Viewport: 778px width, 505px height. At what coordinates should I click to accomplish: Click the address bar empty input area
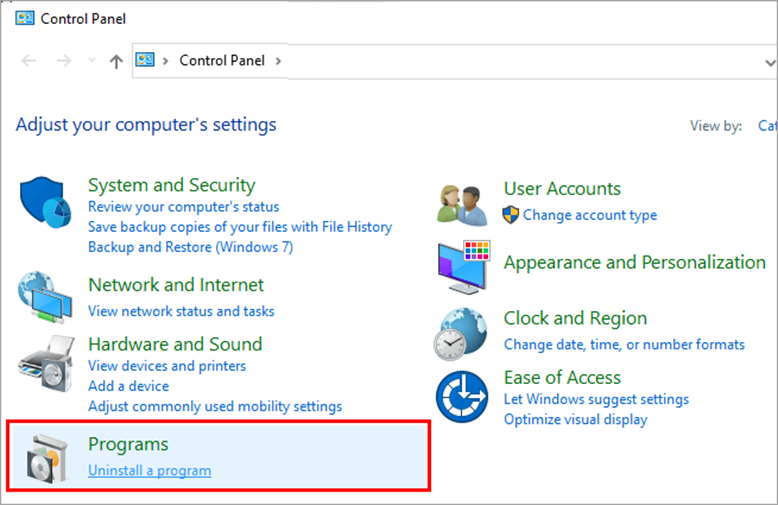point(521,62)
